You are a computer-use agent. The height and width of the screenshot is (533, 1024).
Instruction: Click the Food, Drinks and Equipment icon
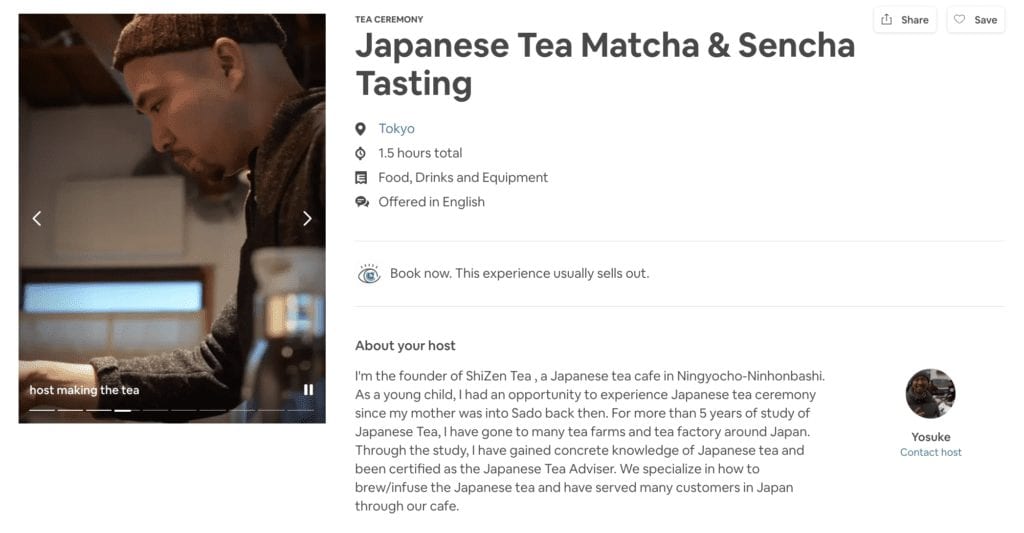(361, 178)
